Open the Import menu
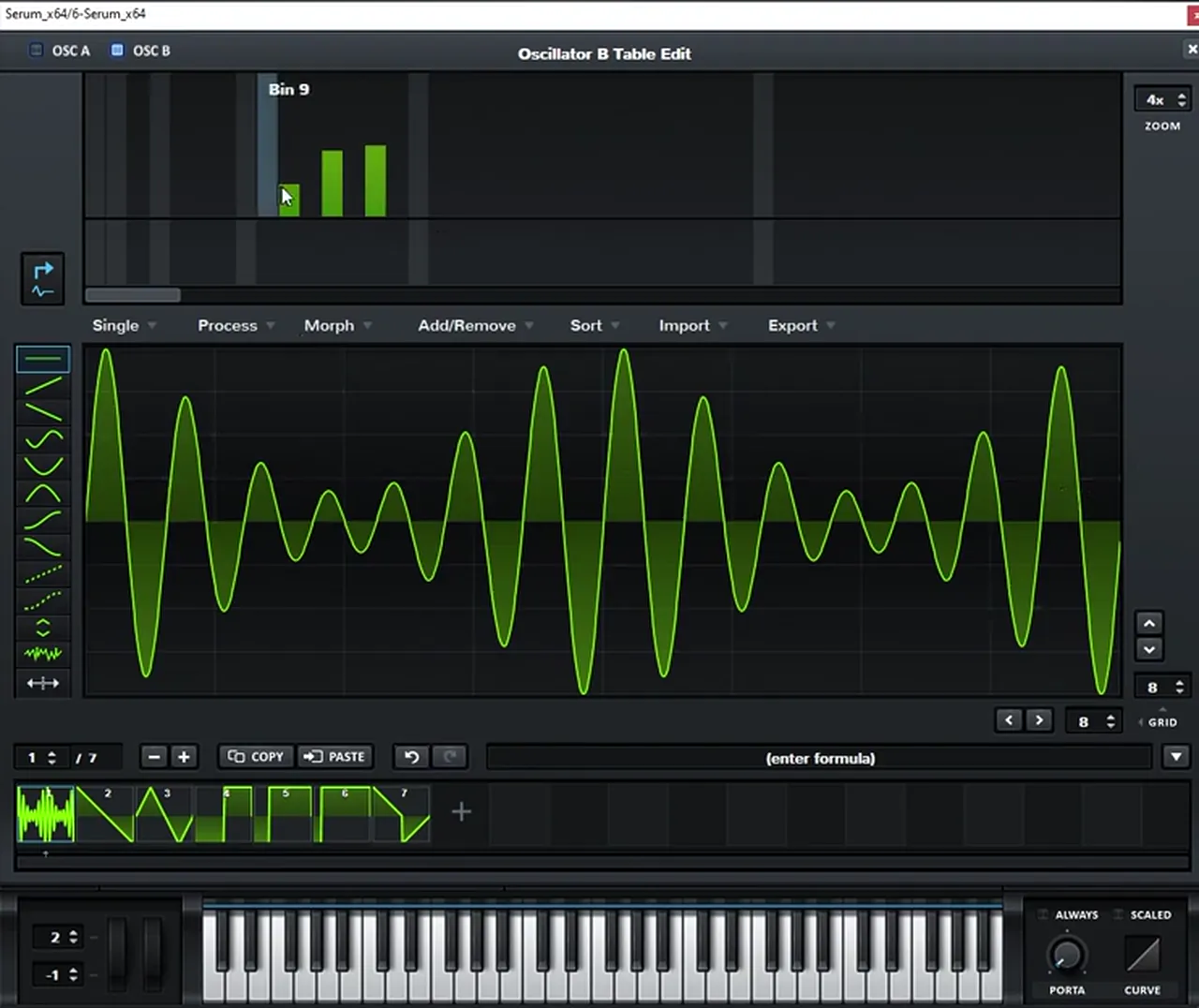Image resolution: width=1199 pixels, height=1008 pixels. (693, 325)
